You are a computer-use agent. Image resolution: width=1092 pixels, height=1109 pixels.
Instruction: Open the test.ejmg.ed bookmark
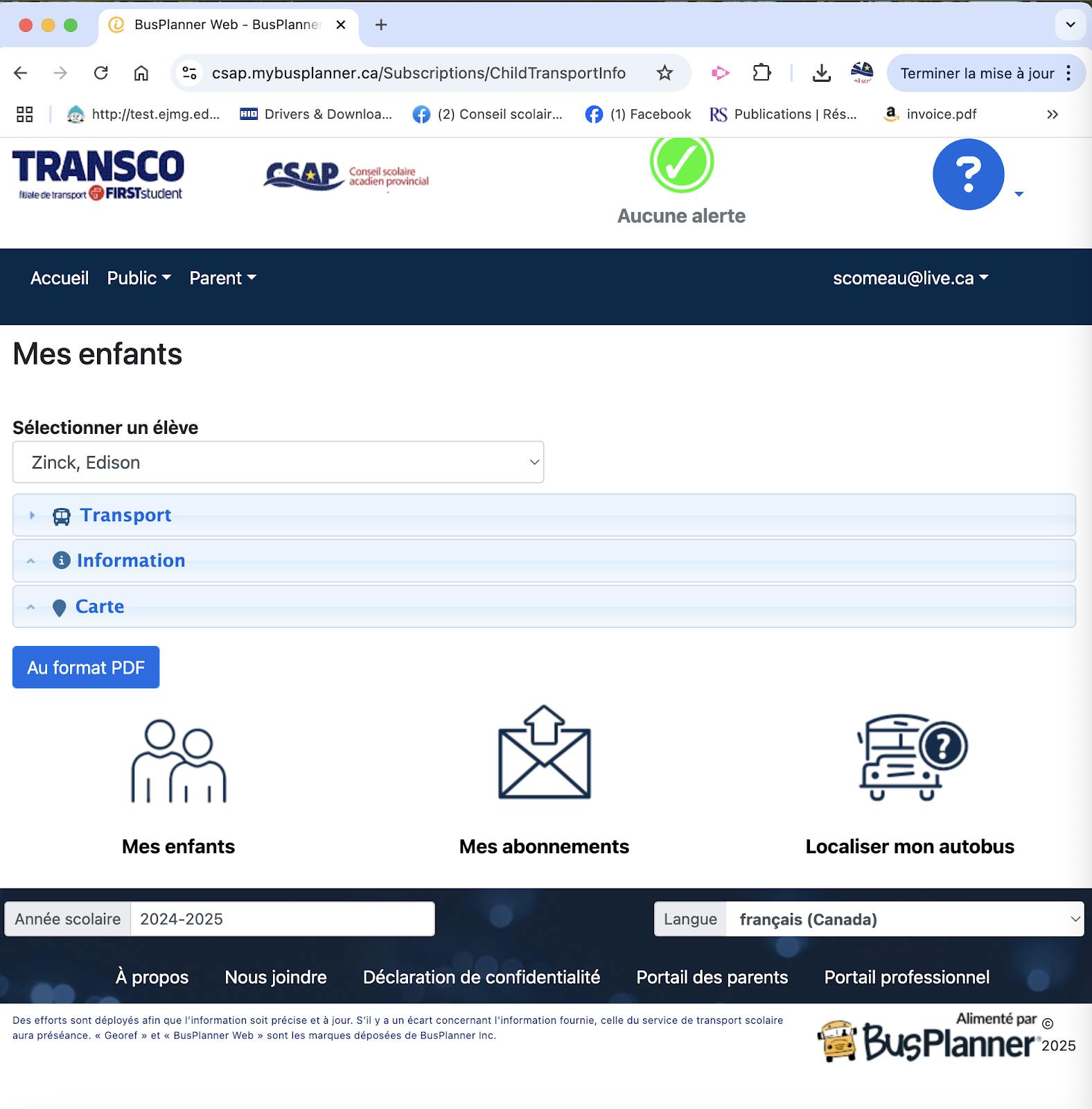144,114
